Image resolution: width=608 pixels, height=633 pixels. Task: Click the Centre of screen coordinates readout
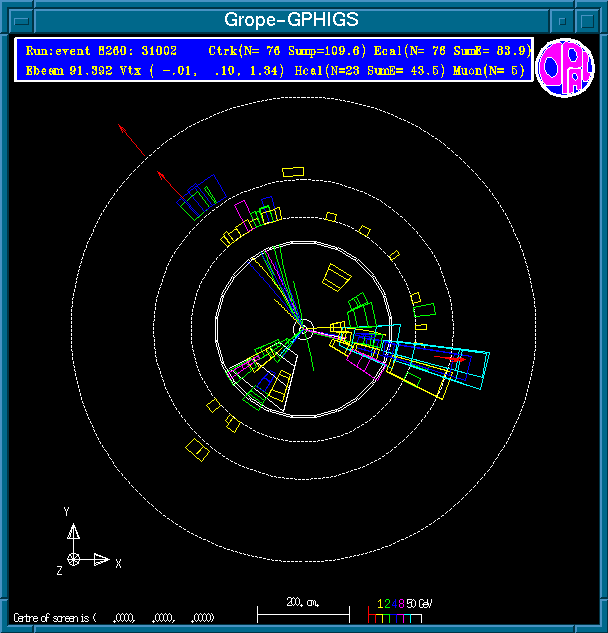coord(115,617)
